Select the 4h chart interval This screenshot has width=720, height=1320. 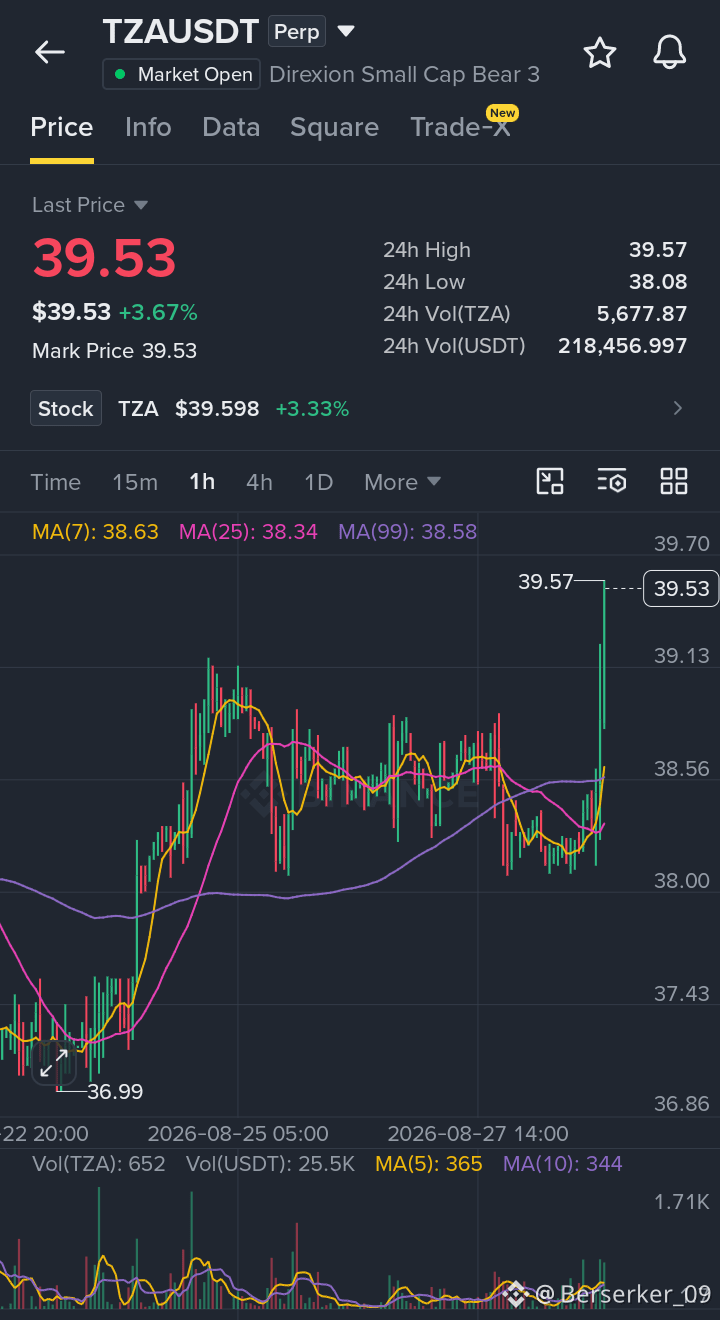pyautogui.click(x=259, y=482)
